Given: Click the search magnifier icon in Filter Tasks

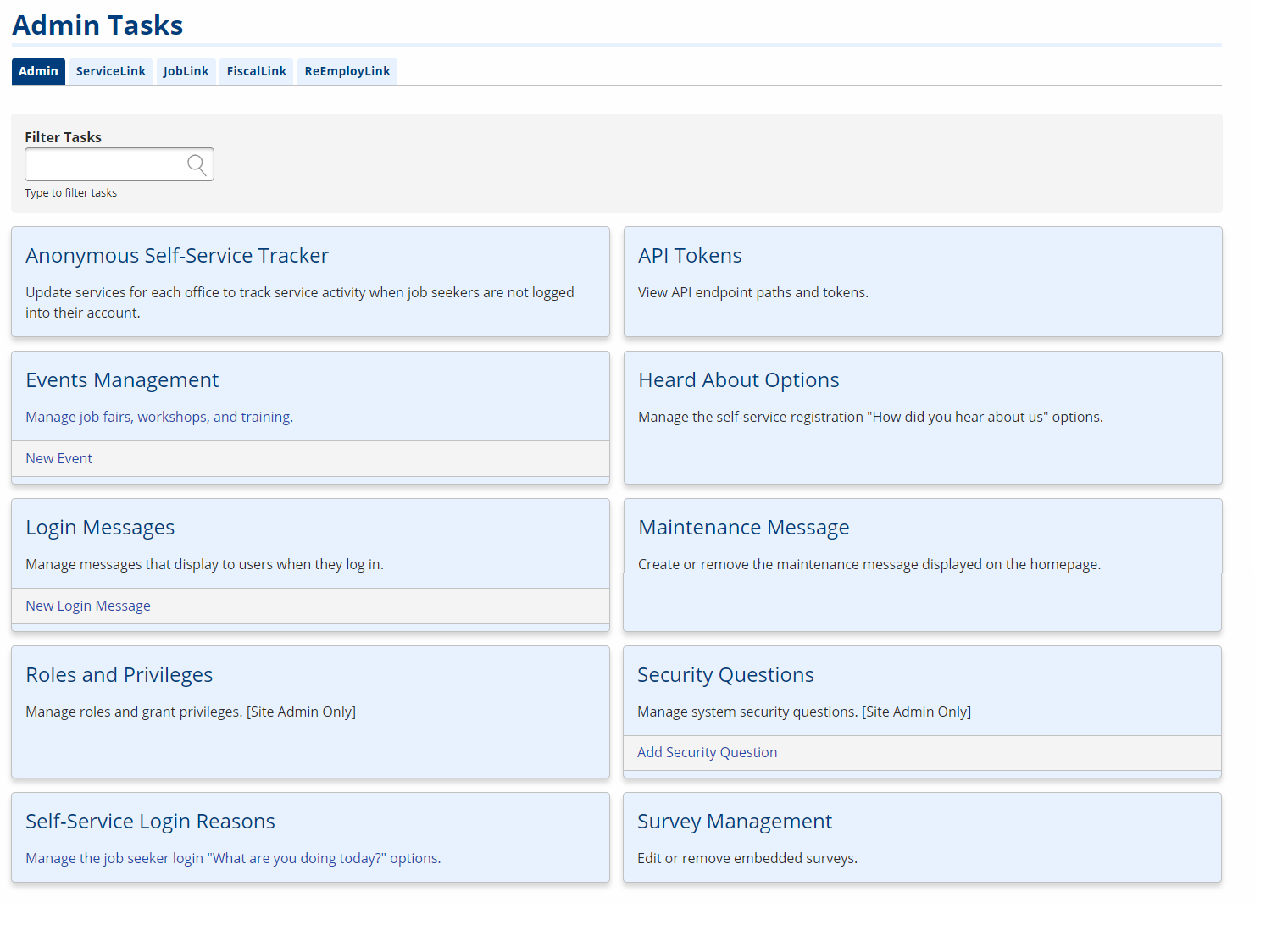Looking at the screenshot, I should [197, 164].
